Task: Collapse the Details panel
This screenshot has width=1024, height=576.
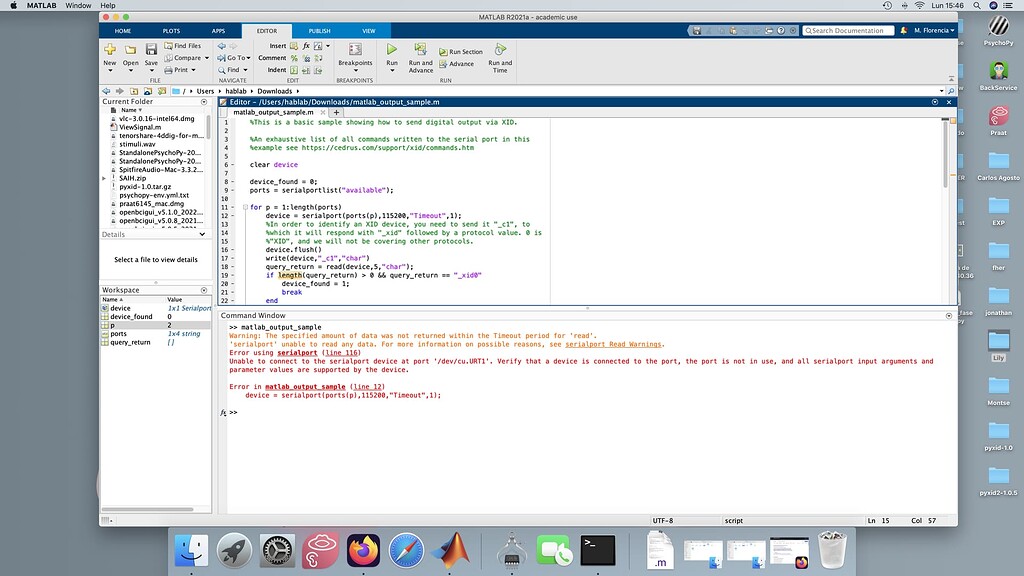Action: click(203, 234)
